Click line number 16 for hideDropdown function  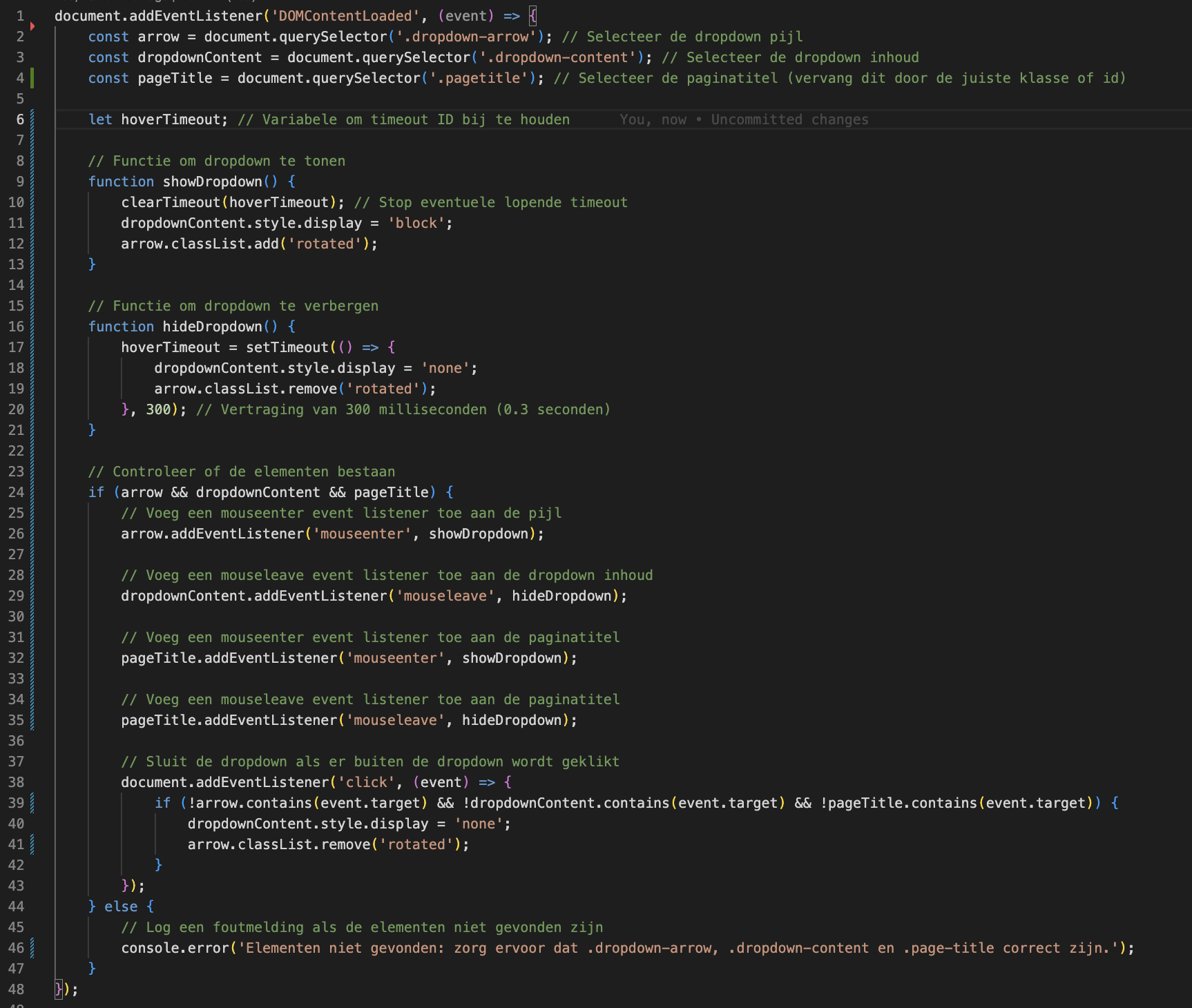coord(16,327)
